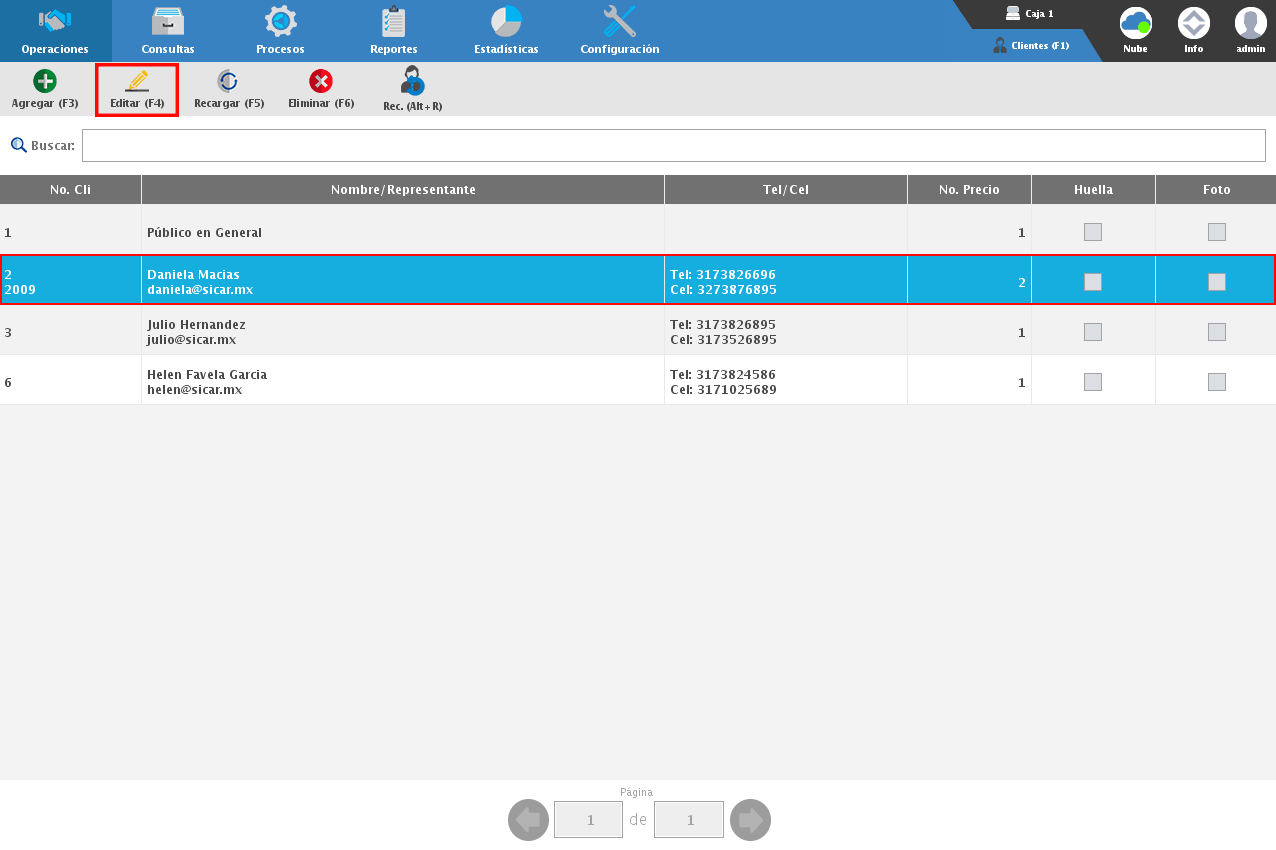Click the Editar (F4) pencil icon
The image size is (1276, 850).
(137, 82)
